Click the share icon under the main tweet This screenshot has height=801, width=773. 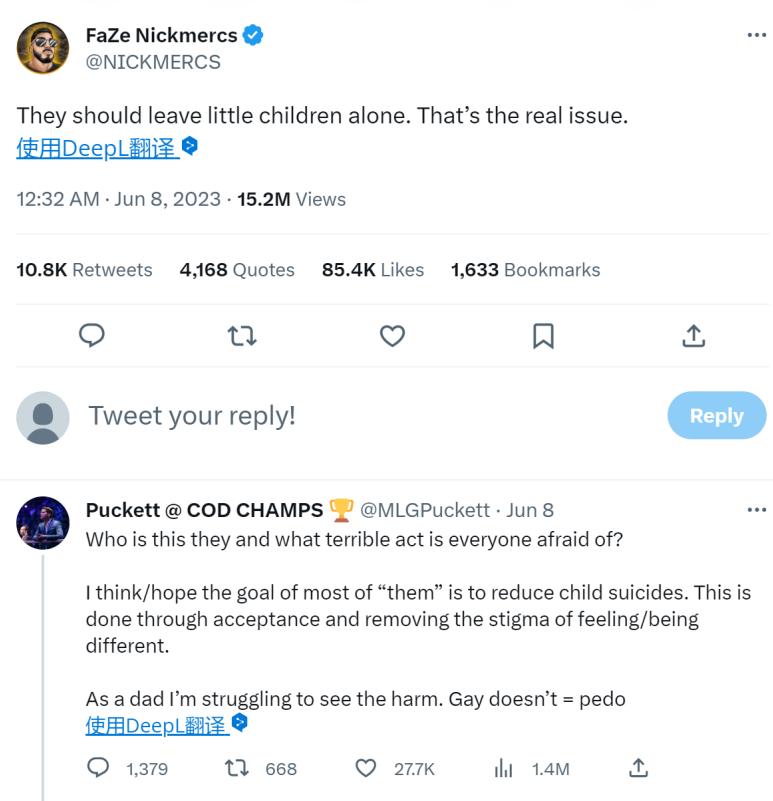693,336
